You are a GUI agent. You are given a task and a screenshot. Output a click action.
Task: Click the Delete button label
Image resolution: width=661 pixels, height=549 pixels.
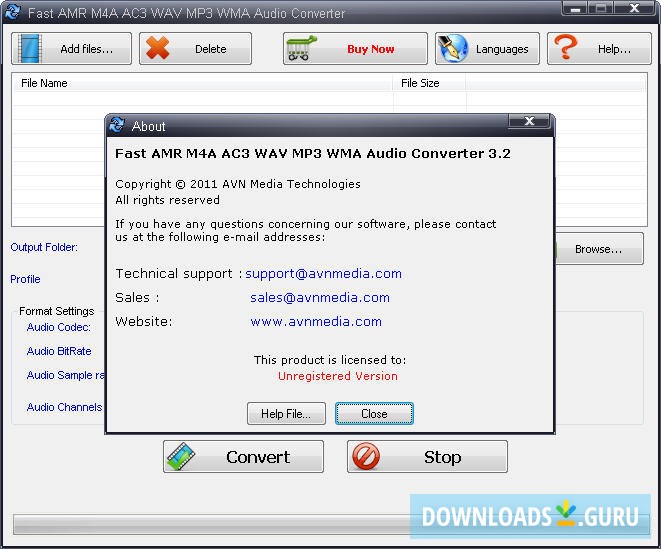pyautogui.click(x=210, y=49)
